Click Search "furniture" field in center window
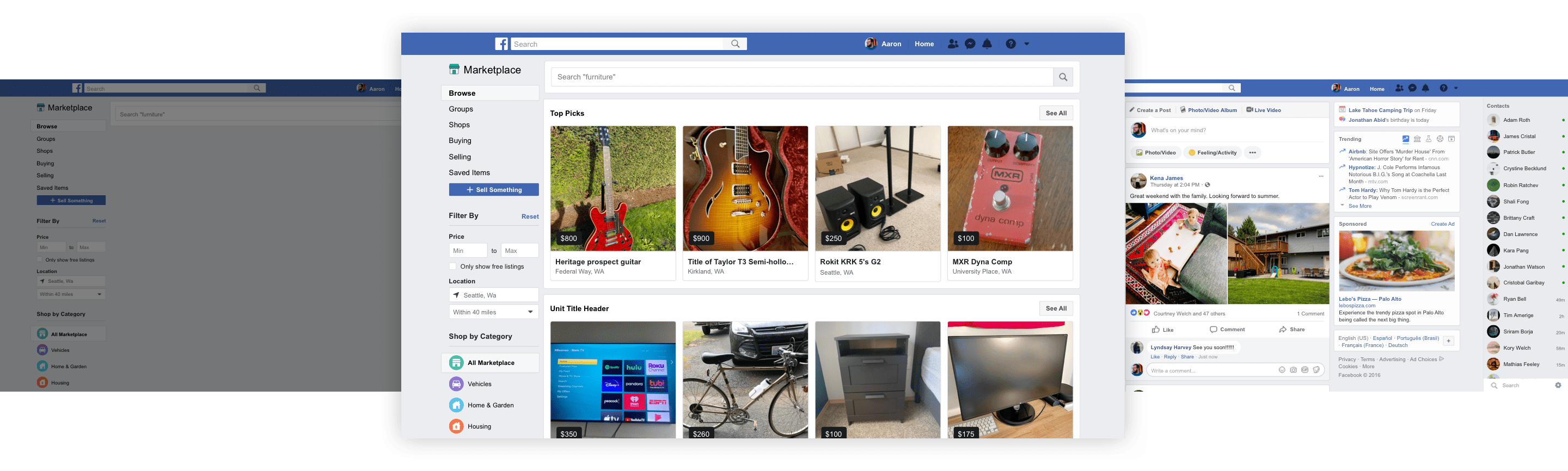Image resolution: width=1568 pixels, height=471 pixels. pos(803,77)
